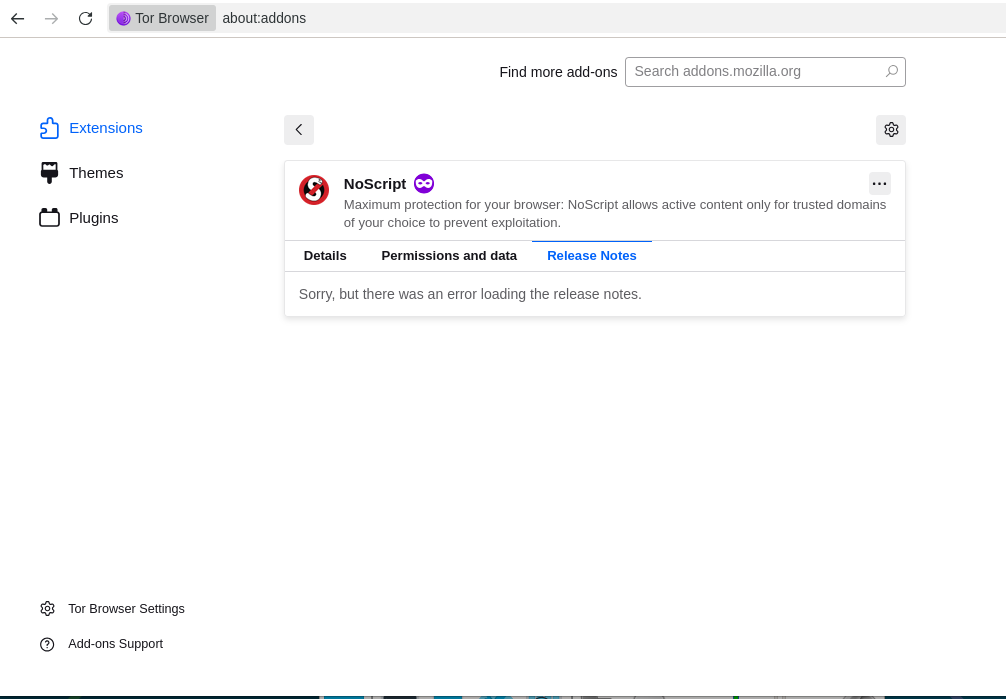Switch to Permissions and data tab
This screenshot has width=1006, height=699.
(x=449, y=255)
